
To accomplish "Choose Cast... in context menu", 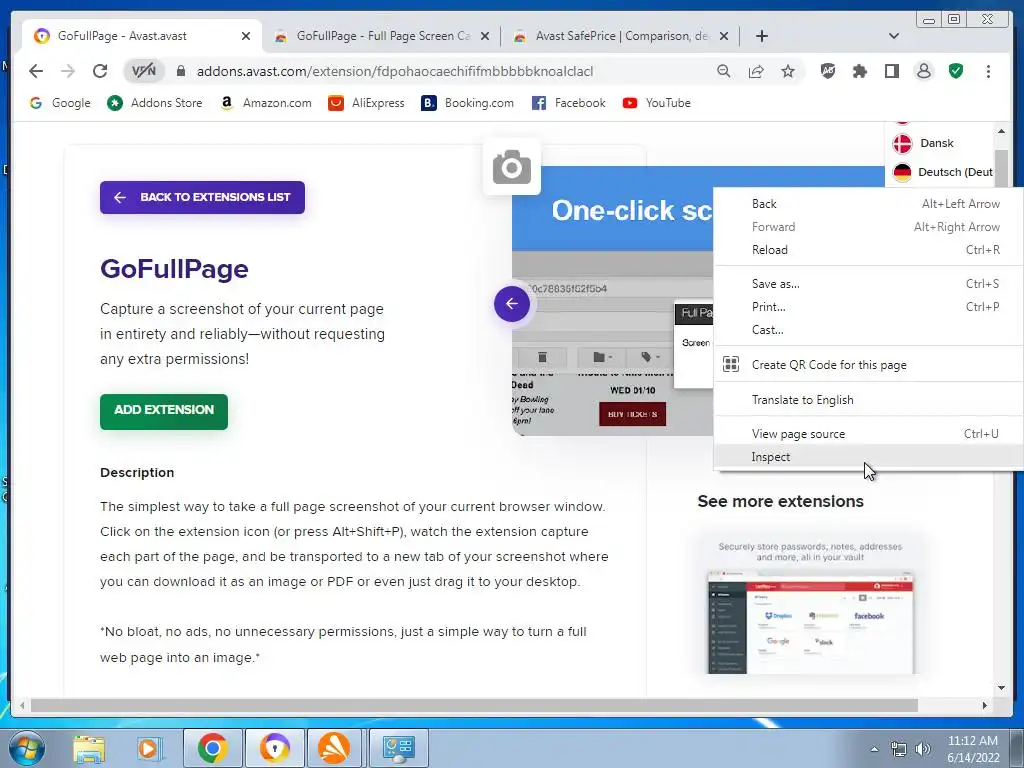I will point(868,330).
